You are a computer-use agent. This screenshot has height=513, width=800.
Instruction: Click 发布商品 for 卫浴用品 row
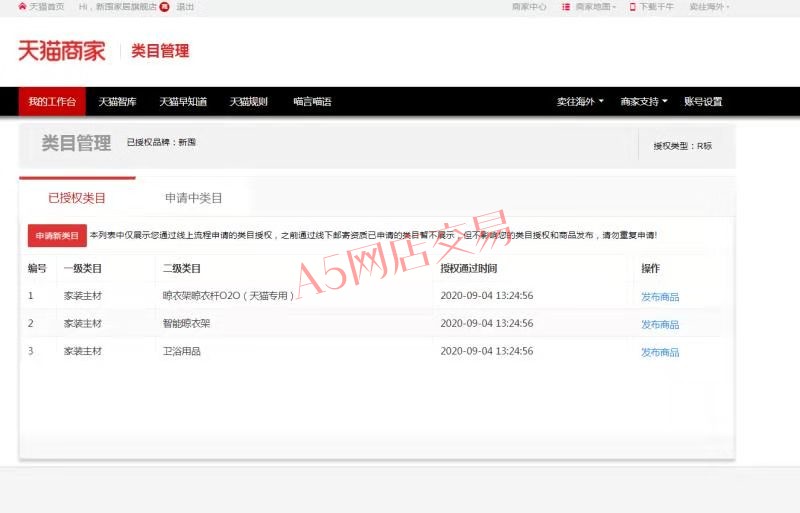click(x=660, y=352)
